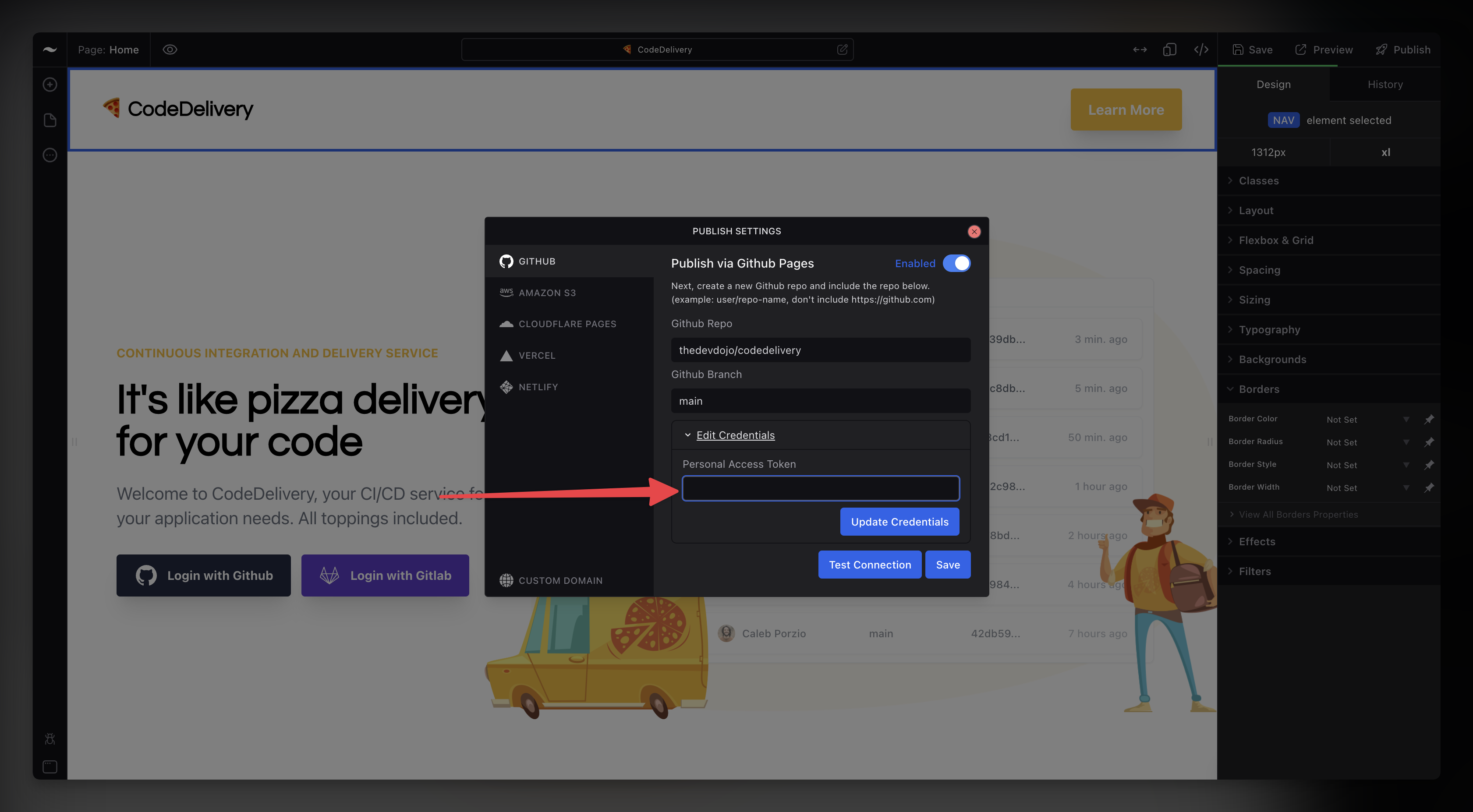Expand the Flexbox & Grid section
Image resolution: width=1473 pixels, height=812 pixels.
pyautogui.click(x=1329, y=240)
